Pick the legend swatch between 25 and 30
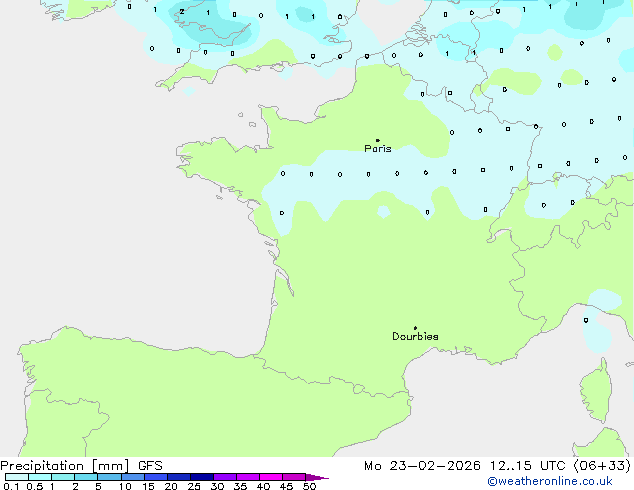The height and width of the screenshot is (490, 634). point(202,477)
